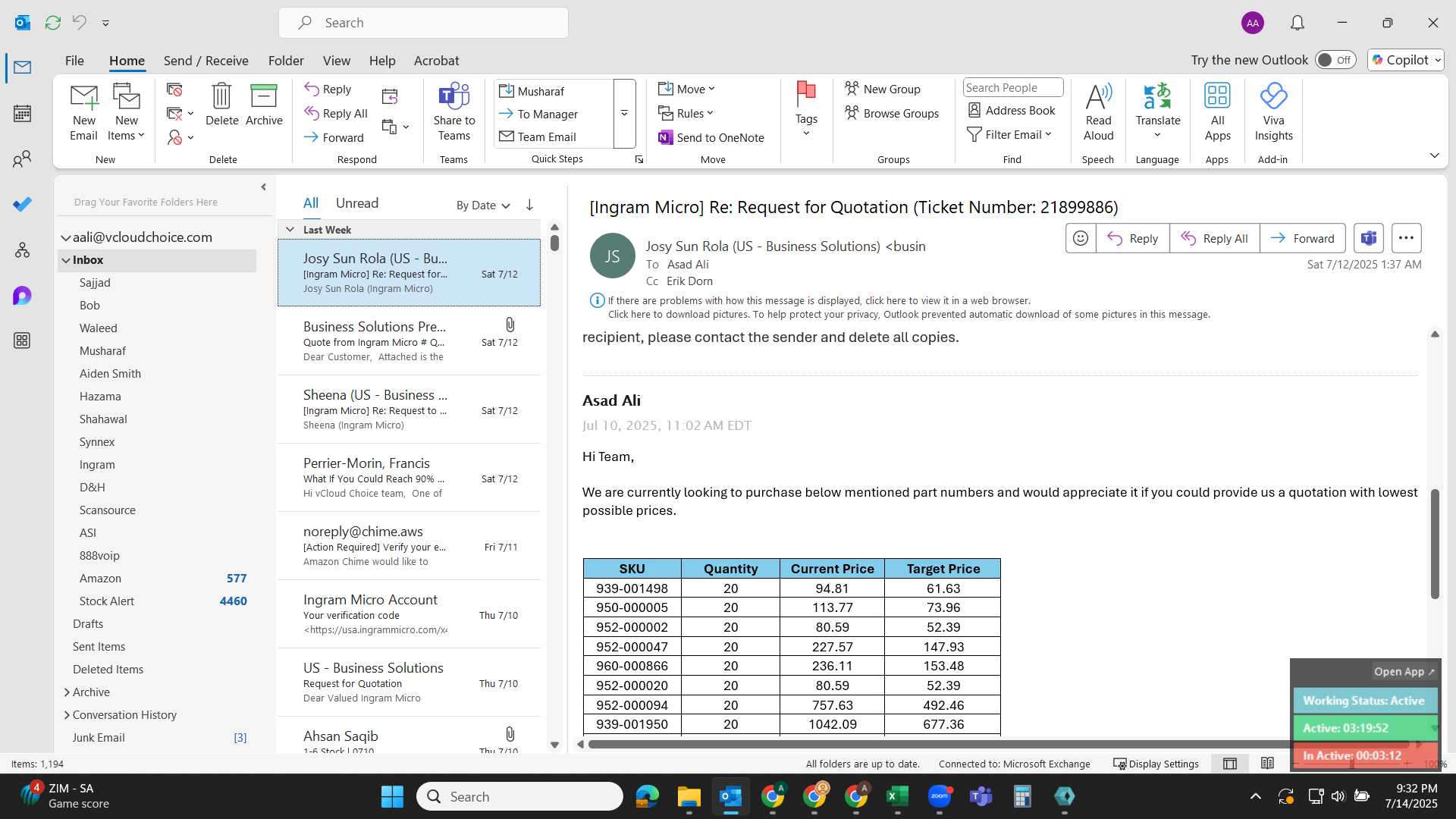
Task: Switch to Reading view in status bar
Action: (1267, 764)
